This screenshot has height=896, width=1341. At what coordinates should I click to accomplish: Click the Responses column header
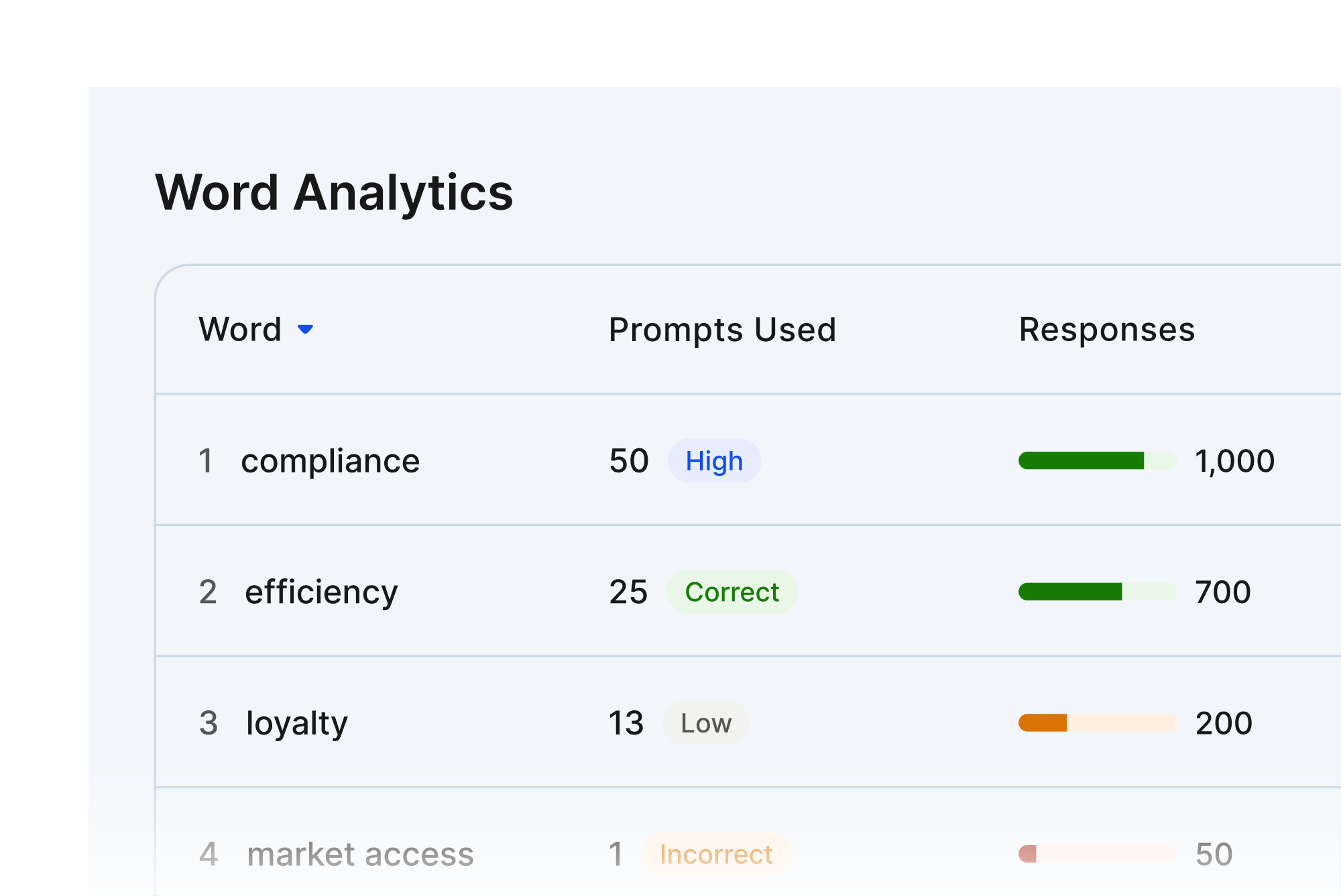(1106, 330)
